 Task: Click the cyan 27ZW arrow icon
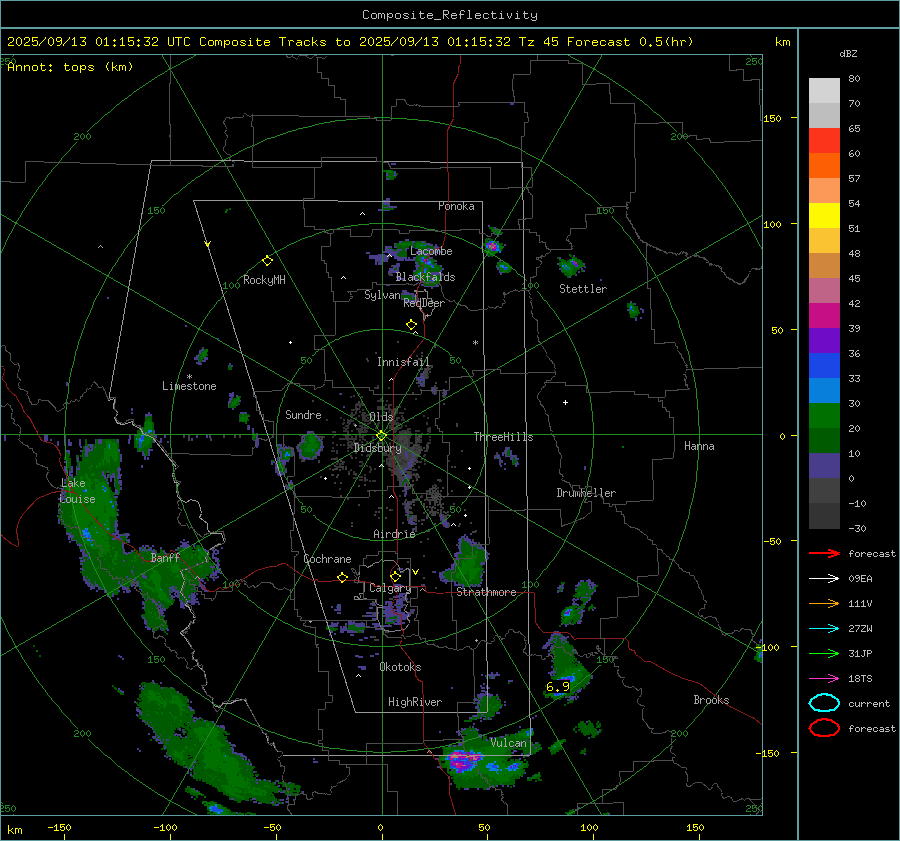[x=824, y=629]
